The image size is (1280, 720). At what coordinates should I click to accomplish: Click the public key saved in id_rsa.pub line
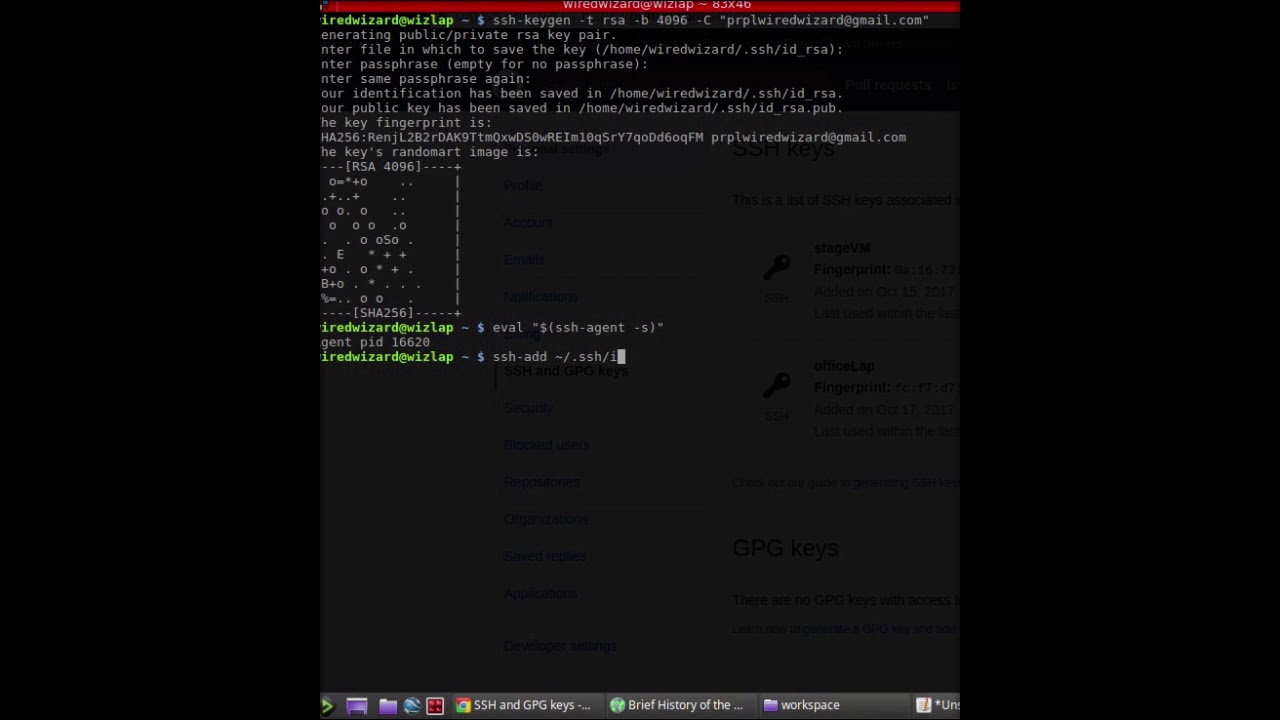[582, 108]
